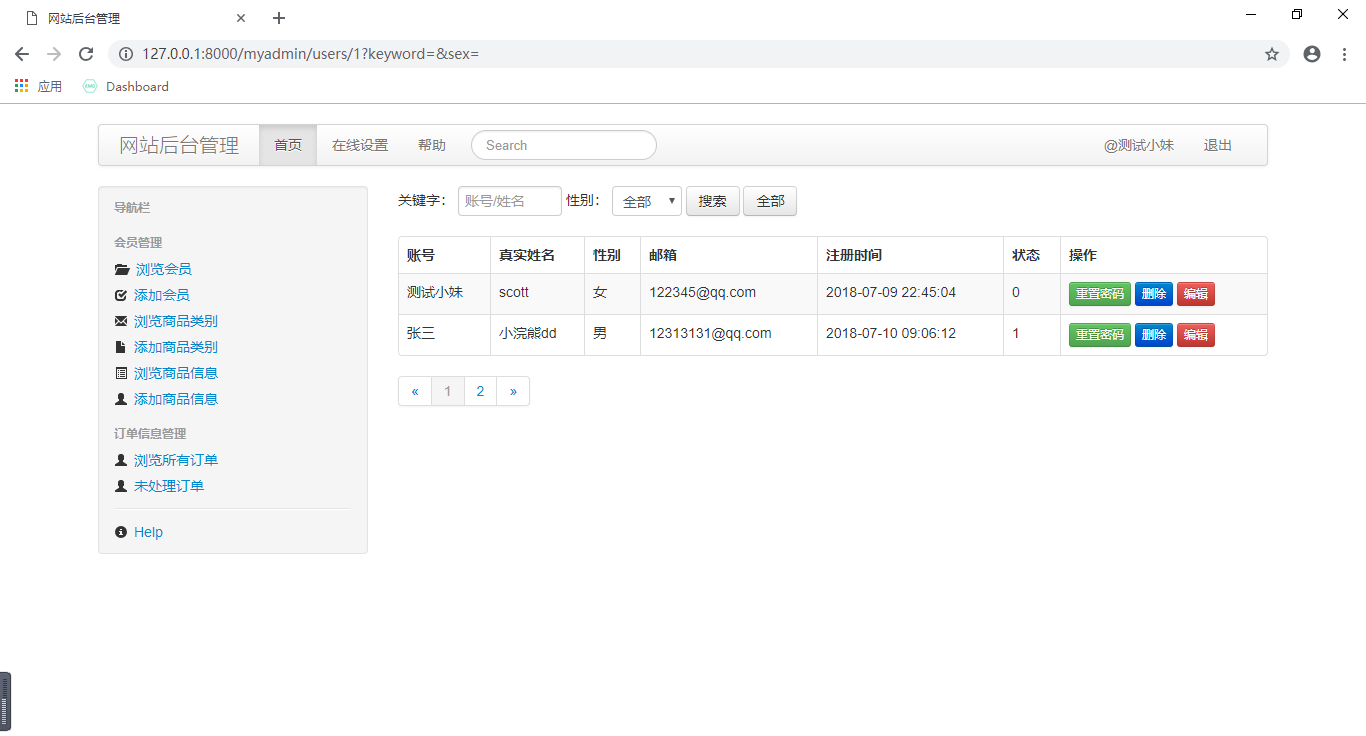The height and width of the screenshot is (736, 1366).
Task: Click the 全部 button next to 搜索
Action: tap(770, 201)
